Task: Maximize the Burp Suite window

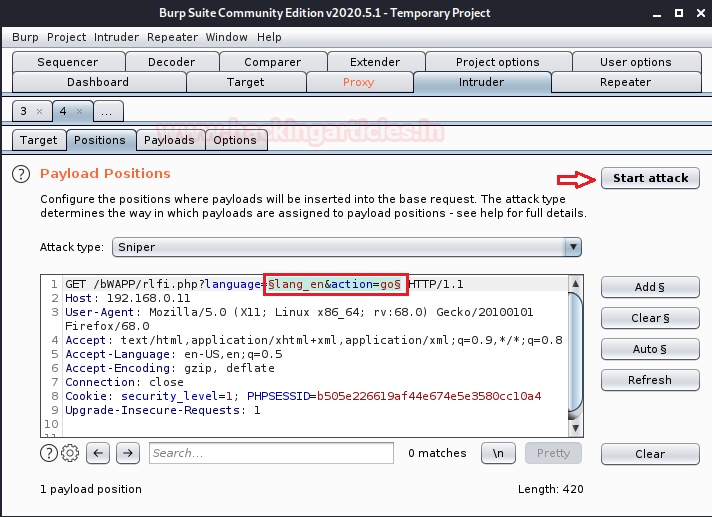Action: click(679, 13)
